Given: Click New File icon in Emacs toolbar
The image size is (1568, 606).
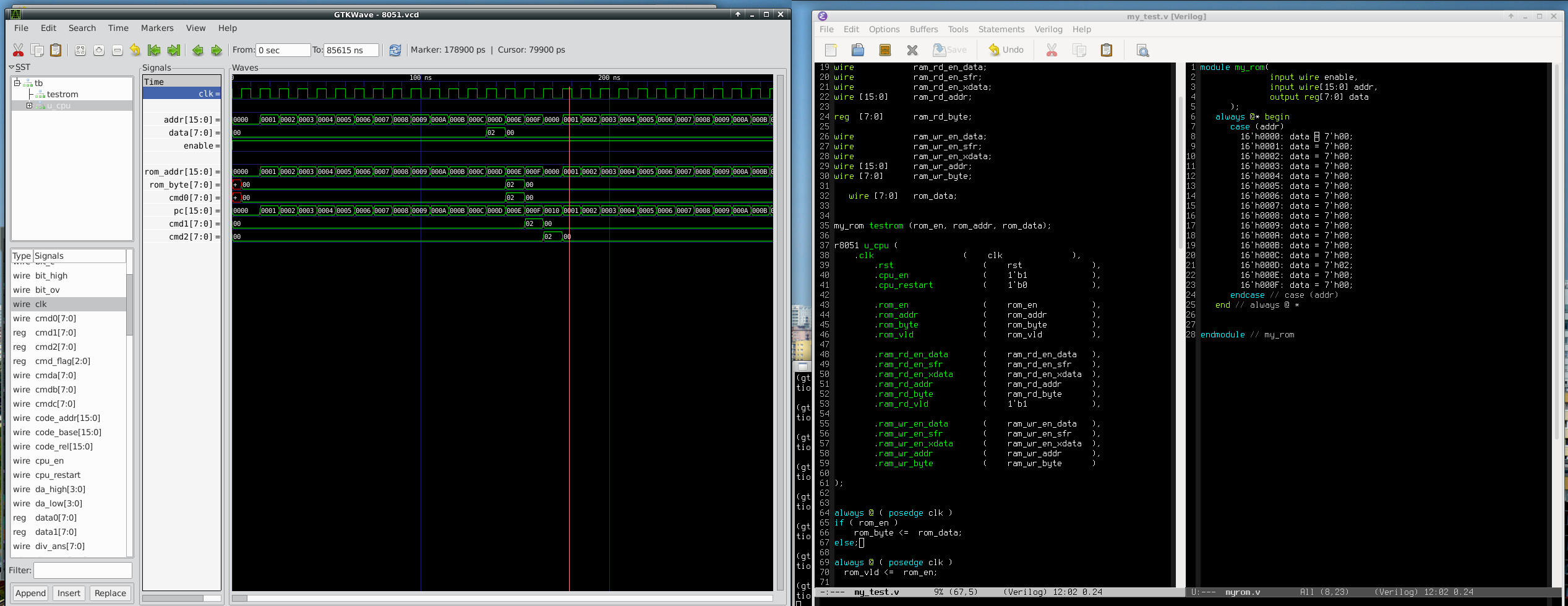Looking at the screenshot, I should coord(831,50).
